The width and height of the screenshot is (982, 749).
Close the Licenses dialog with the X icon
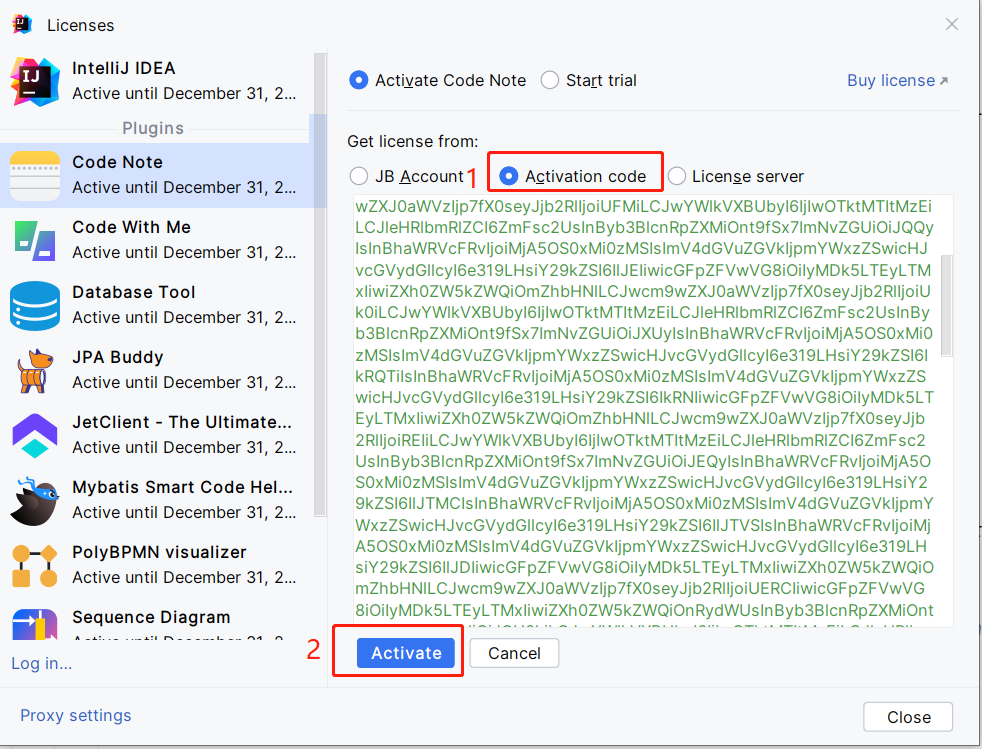[x=951, y=24]
